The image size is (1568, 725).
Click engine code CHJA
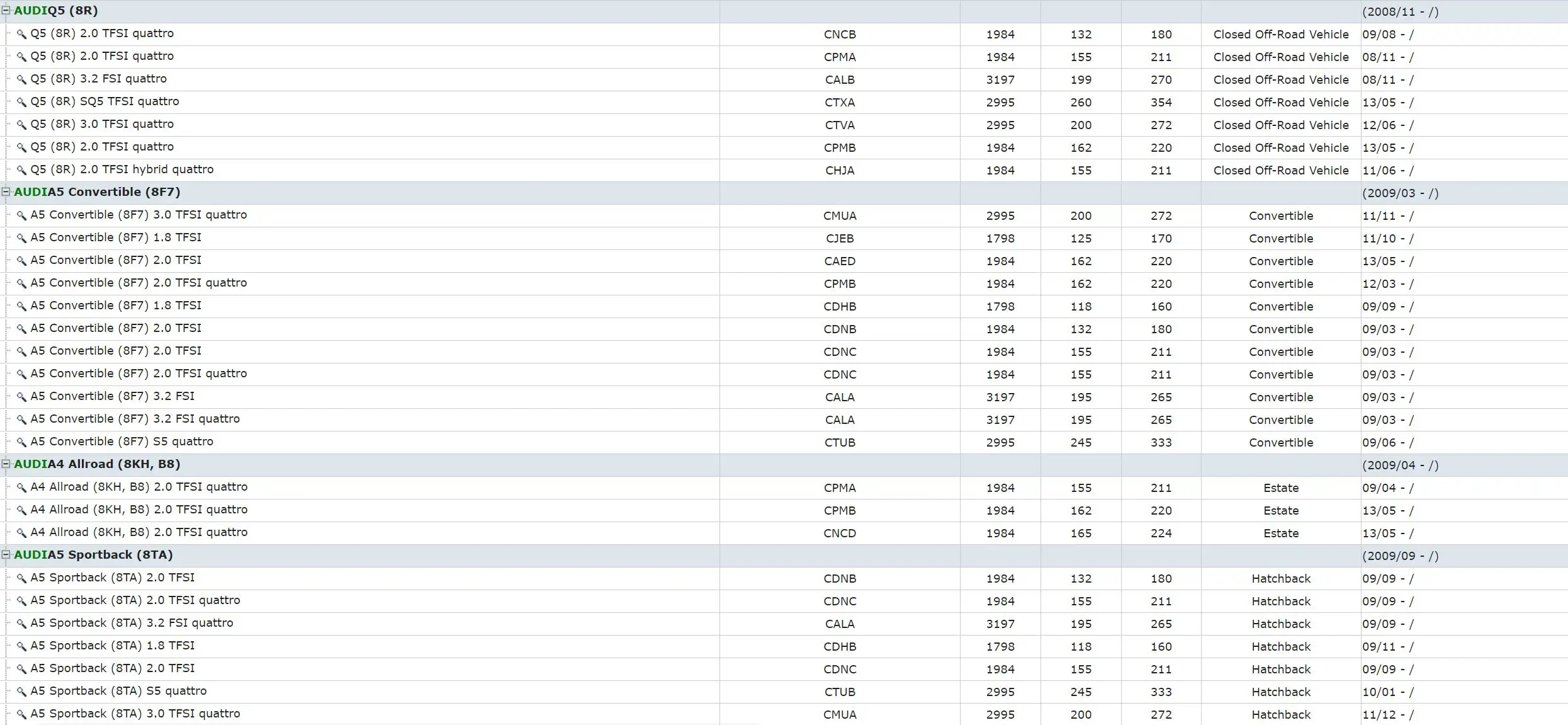tap(840, 171)
